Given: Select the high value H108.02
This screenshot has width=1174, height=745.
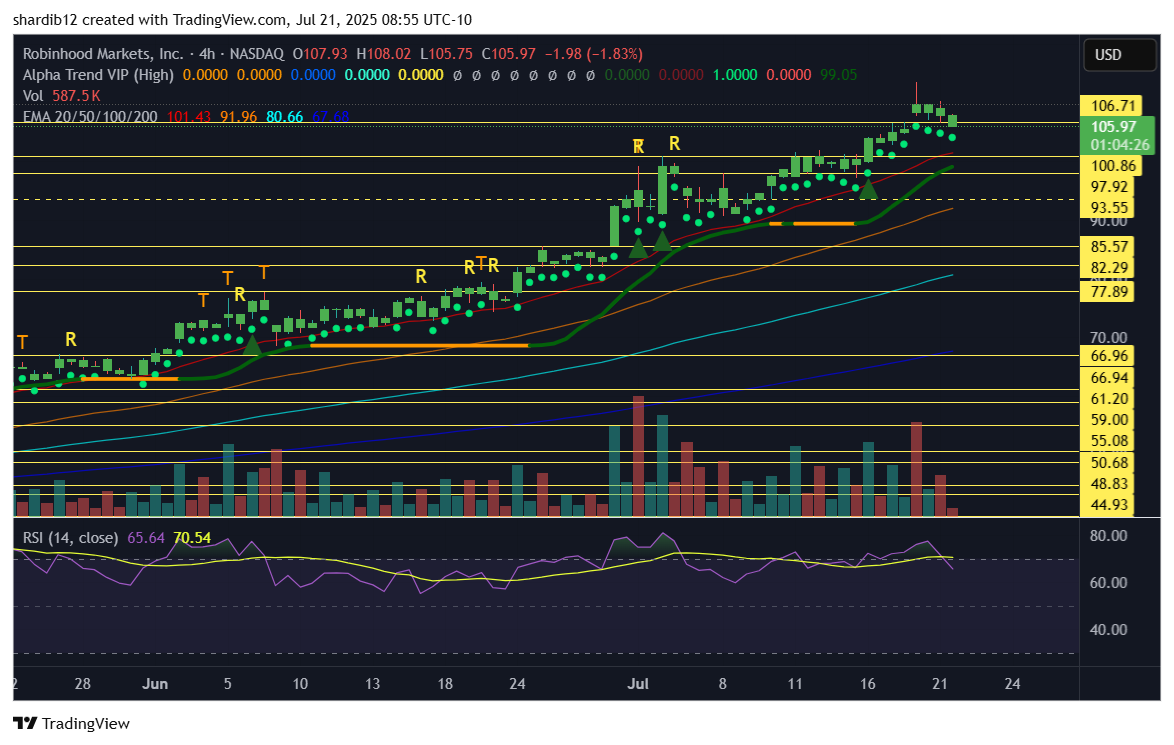Looking at the screenshot, I should 383,54.
